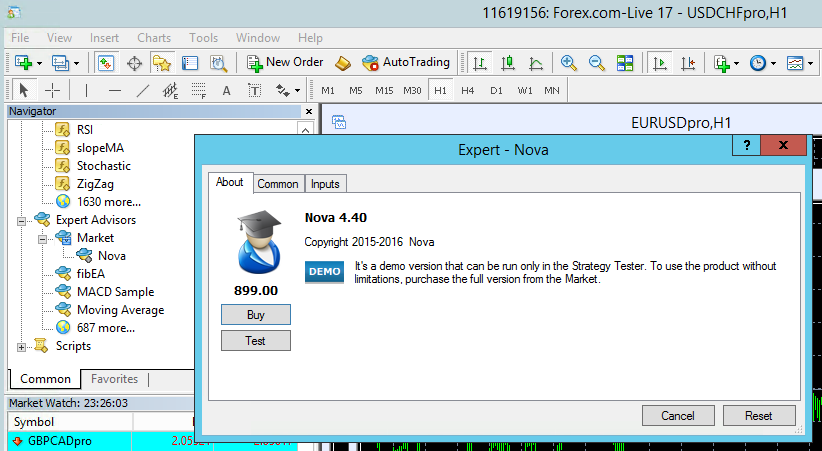
Task: Open the Templates dropdown
Action: 799,63
